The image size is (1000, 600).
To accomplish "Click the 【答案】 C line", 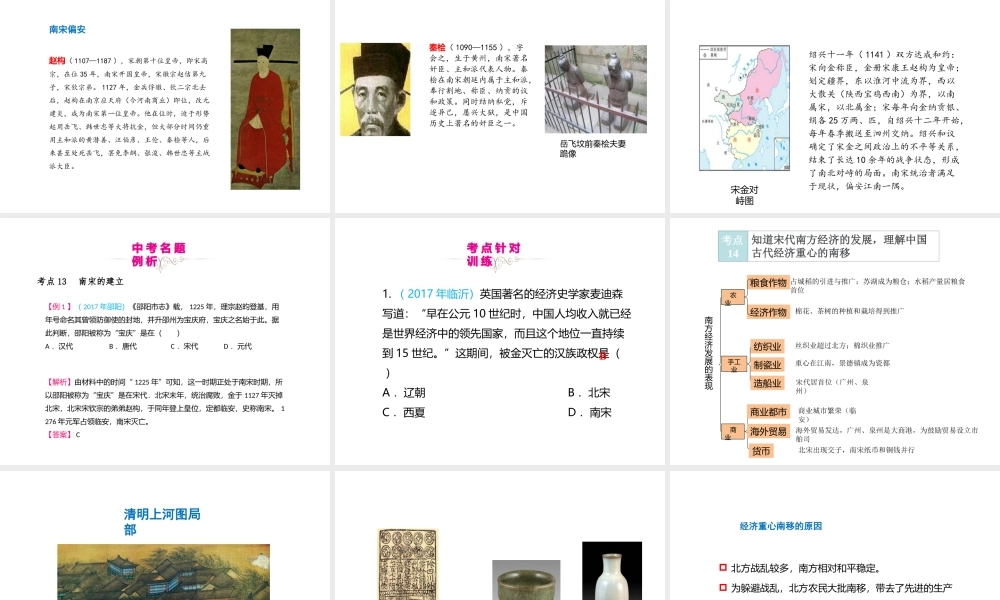I will pyautogui.click(x=63, y=434).
